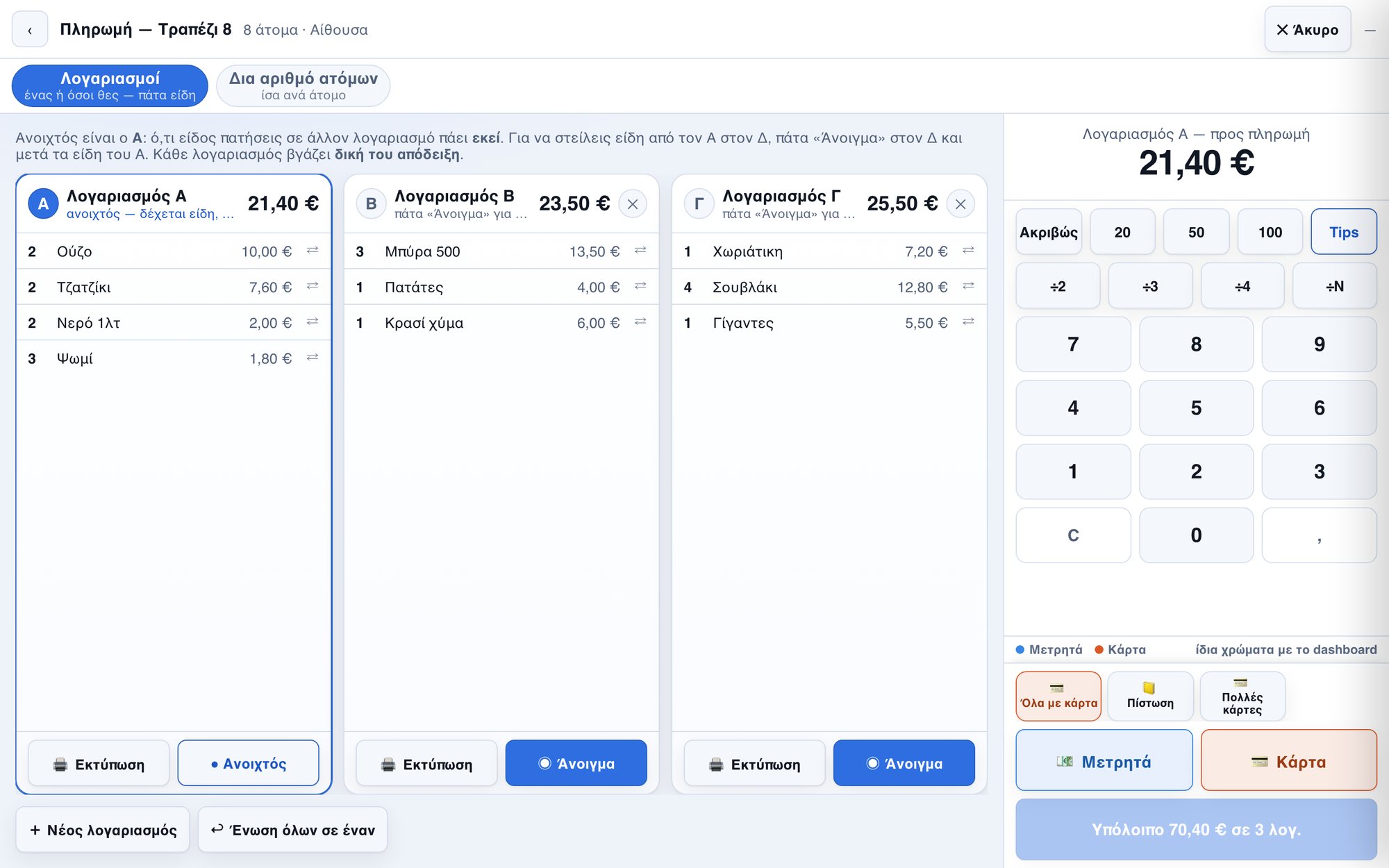The width and height of the screenshot is (1389, 868).
Task: Print receipt for Λογαριασμός Γ
Action: (x=754, y=763)
